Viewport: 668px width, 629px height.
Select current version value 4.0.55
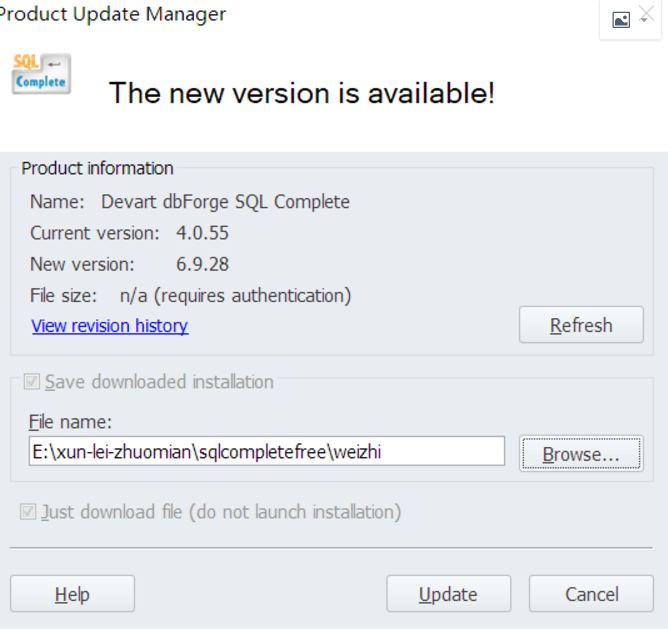point(202,233)
